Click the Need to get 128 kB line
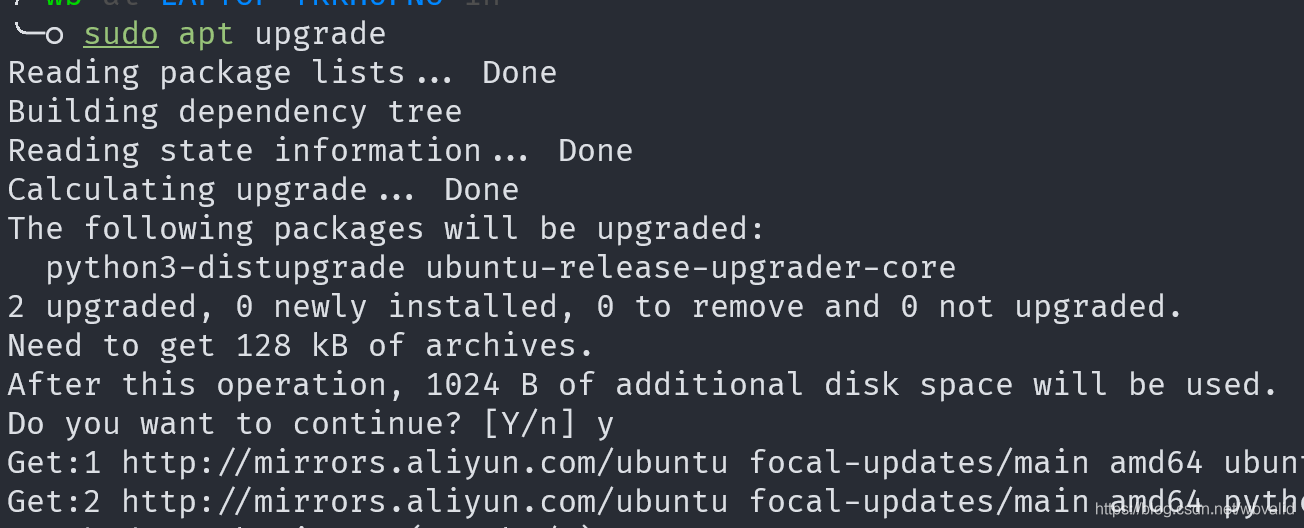 tap(301, 346)
